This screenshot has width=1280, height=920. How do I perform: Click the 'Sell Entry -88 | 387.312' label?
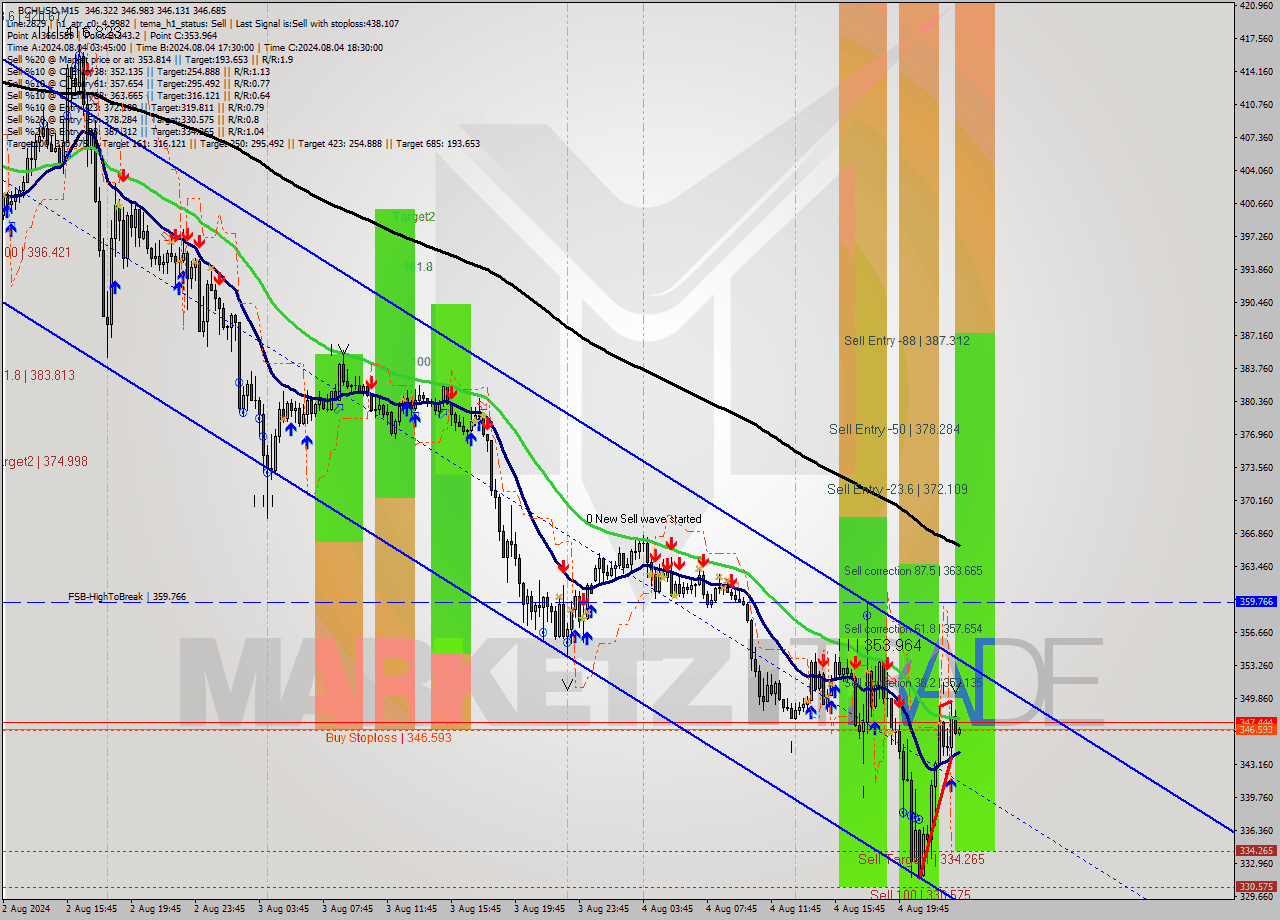[906, 341]
